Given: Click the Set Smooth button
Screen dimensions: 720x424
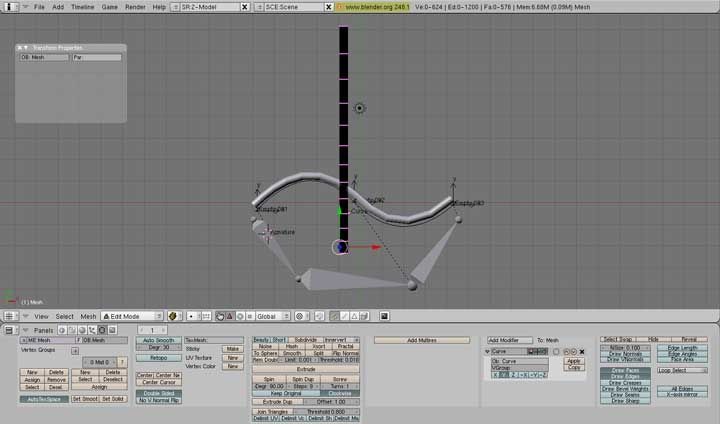Looking at the screenshot, I should (85, 399).
